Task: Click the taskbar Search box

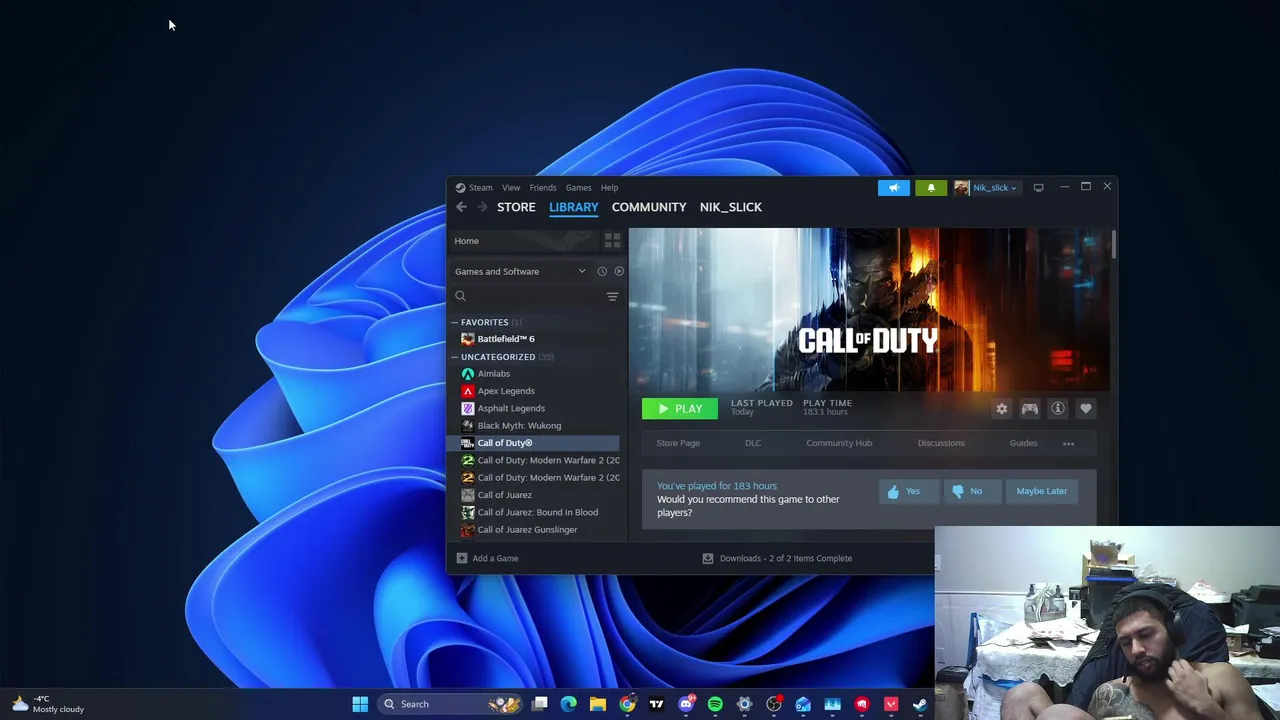Action: (x=451, y=704)
